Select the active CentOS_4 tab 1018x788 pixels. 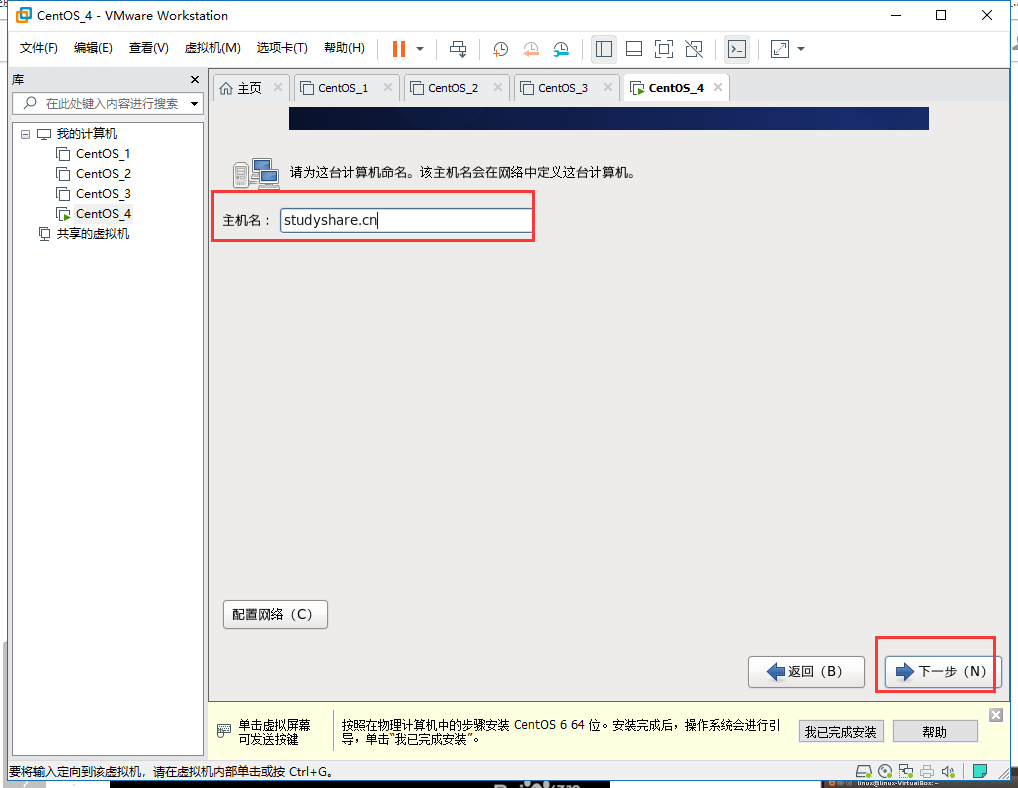(x=675, y=88)
